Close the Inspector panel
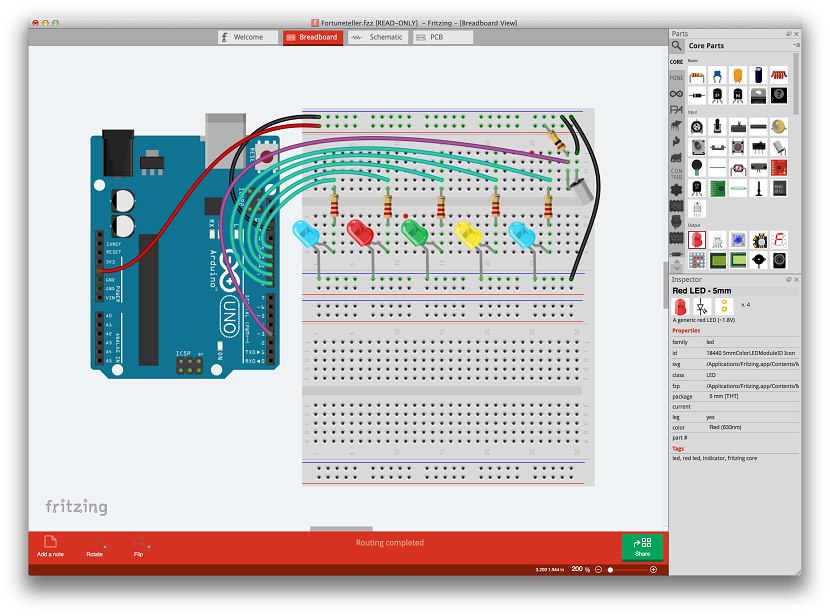 (796, 279)
